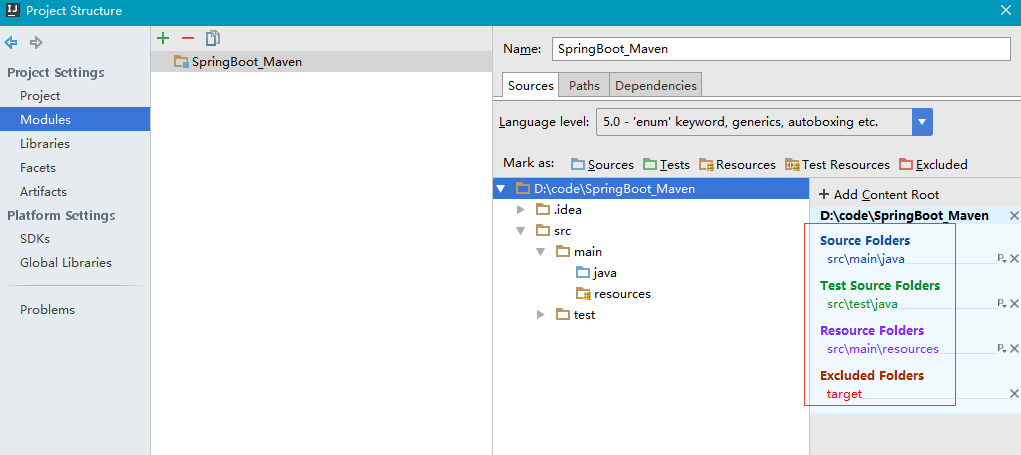The image size is (1021, 455).
Task: Close the Project Structure dialog
Action: (x=1005, y=10)
